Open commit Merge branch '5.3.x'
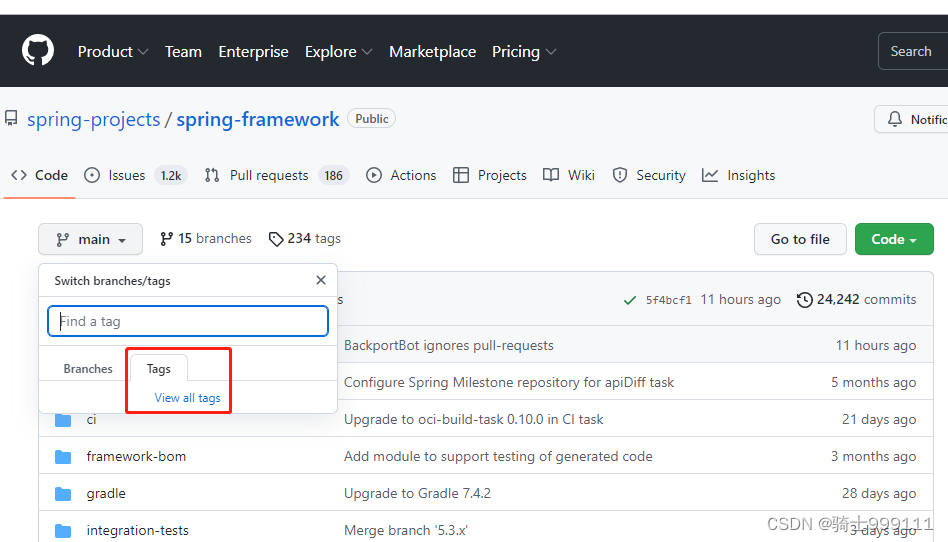 (x=406, y=531)
